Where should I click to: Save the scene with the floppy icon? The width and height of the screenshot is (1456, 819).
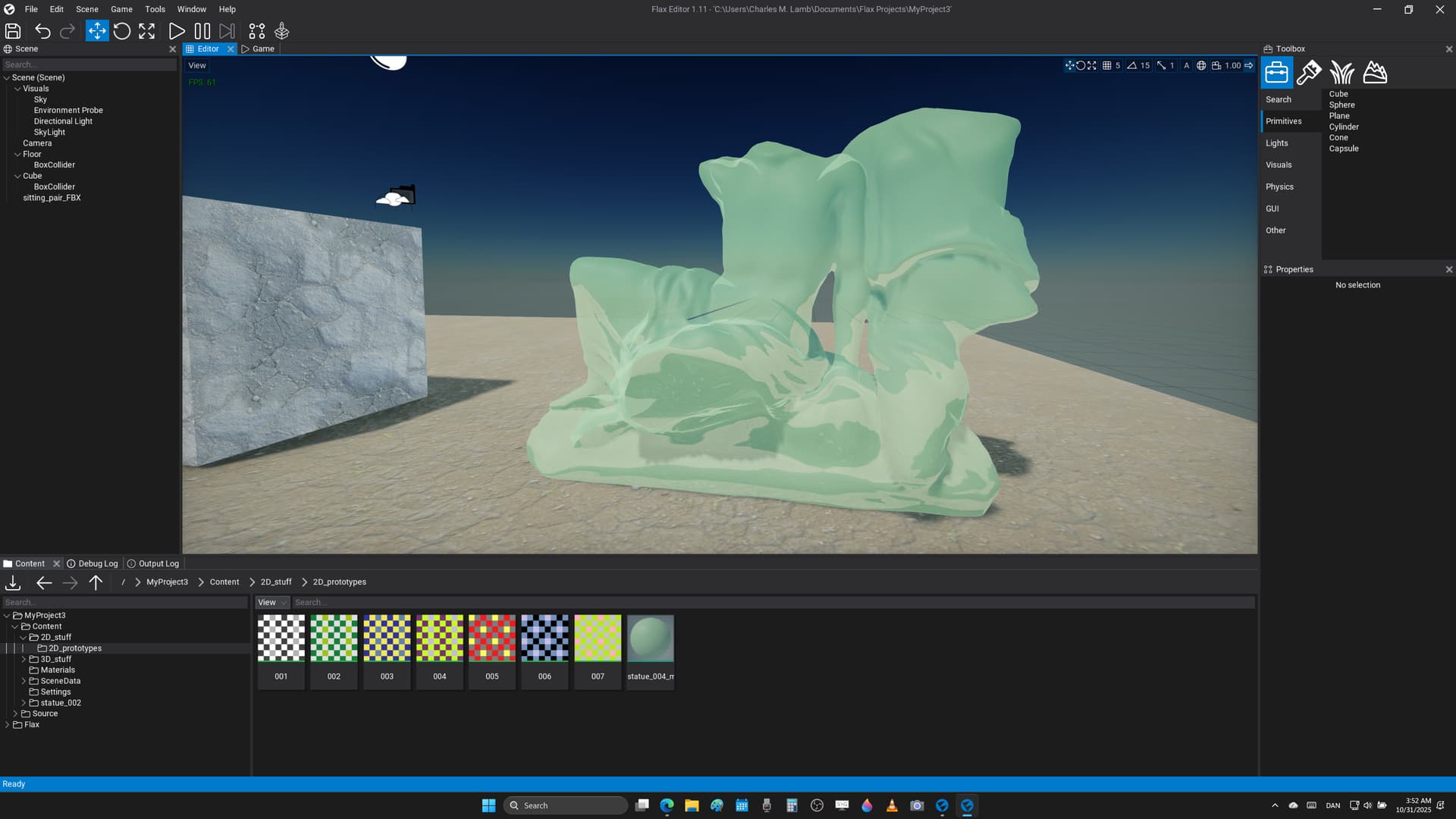click(x=13, y=31)
